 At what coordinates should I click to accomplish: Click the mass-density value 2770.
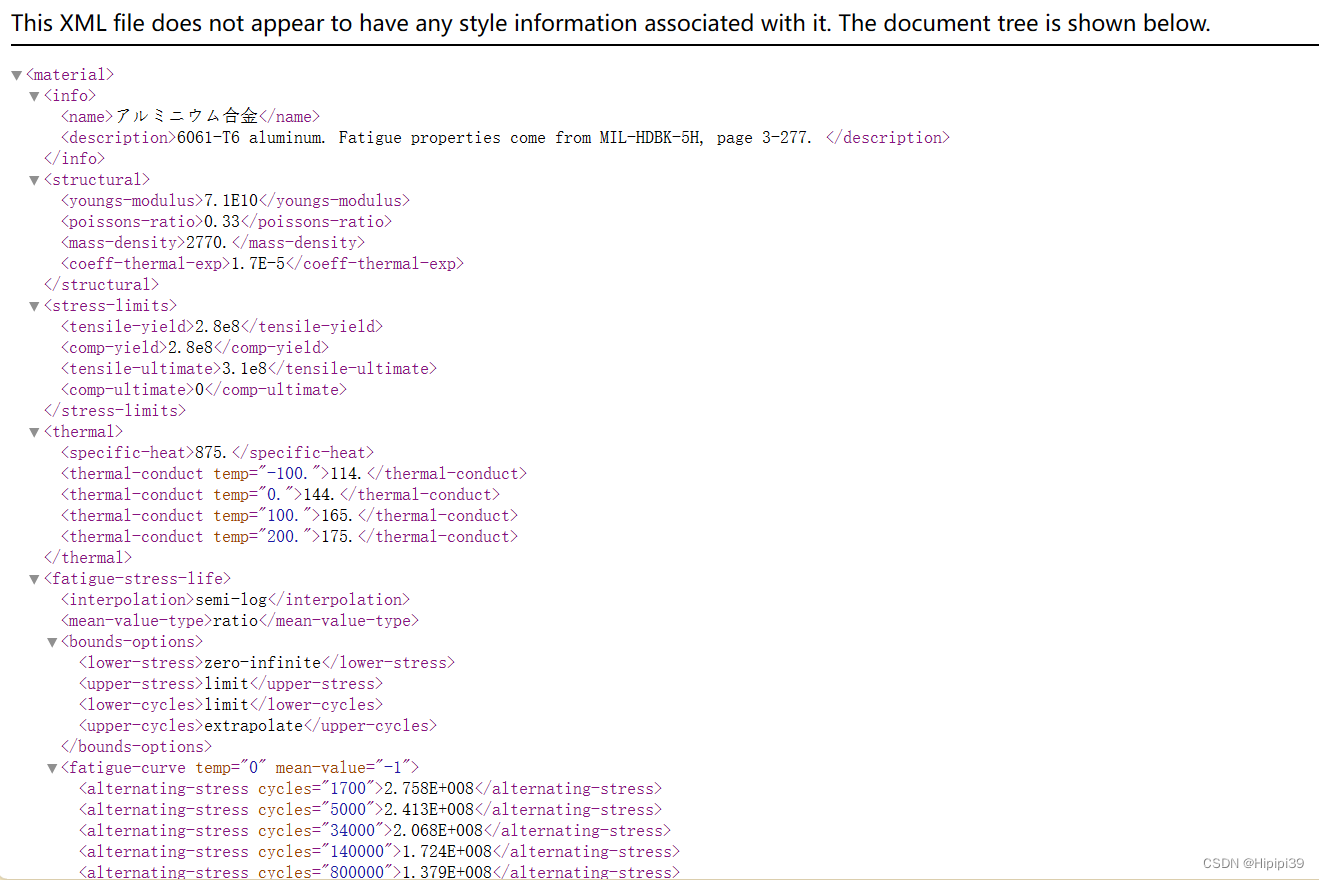(x=208, y=243)
